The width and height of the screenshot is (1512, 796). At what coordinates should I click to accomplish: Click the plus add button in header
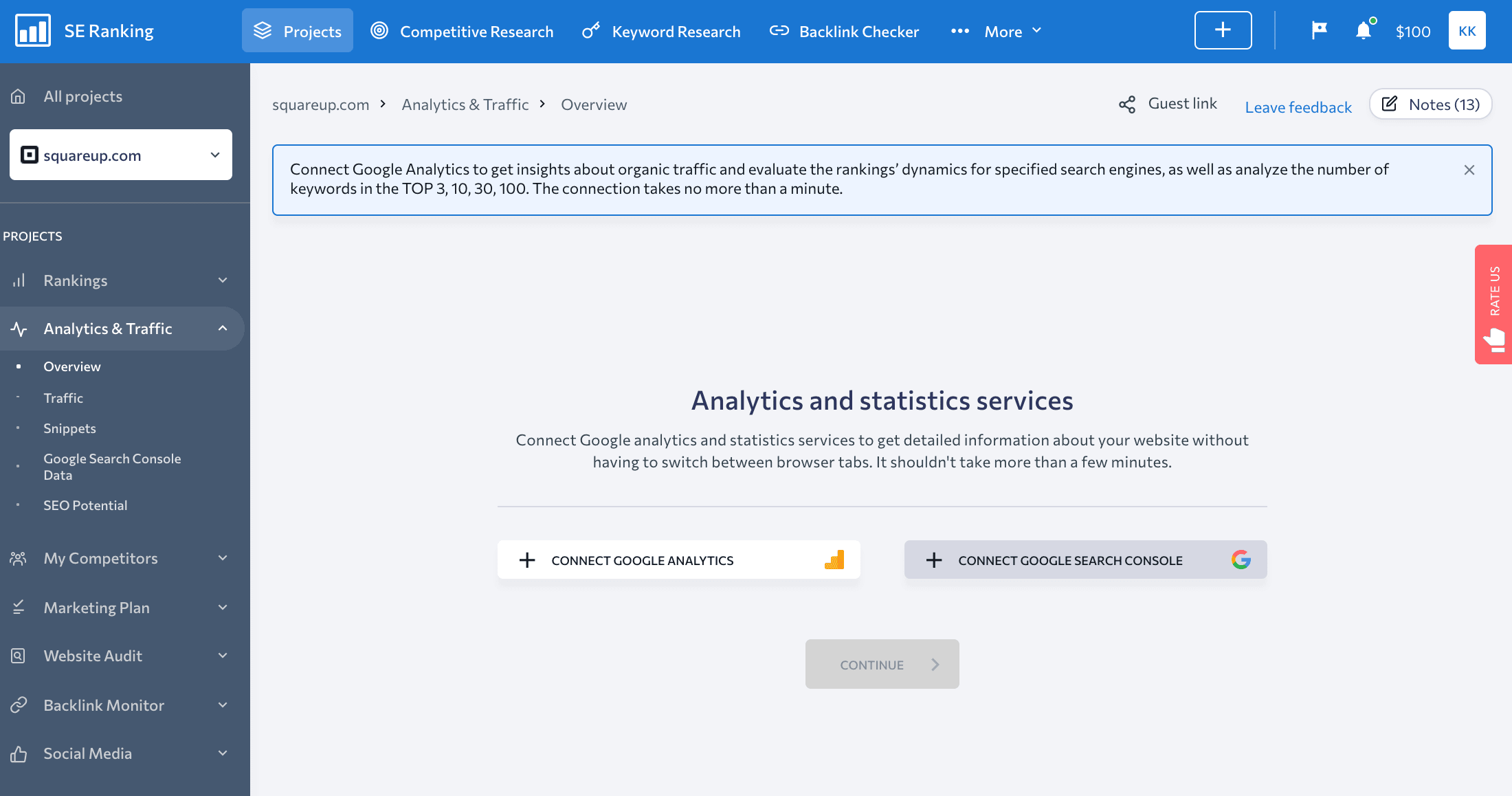pos(1223,30)
